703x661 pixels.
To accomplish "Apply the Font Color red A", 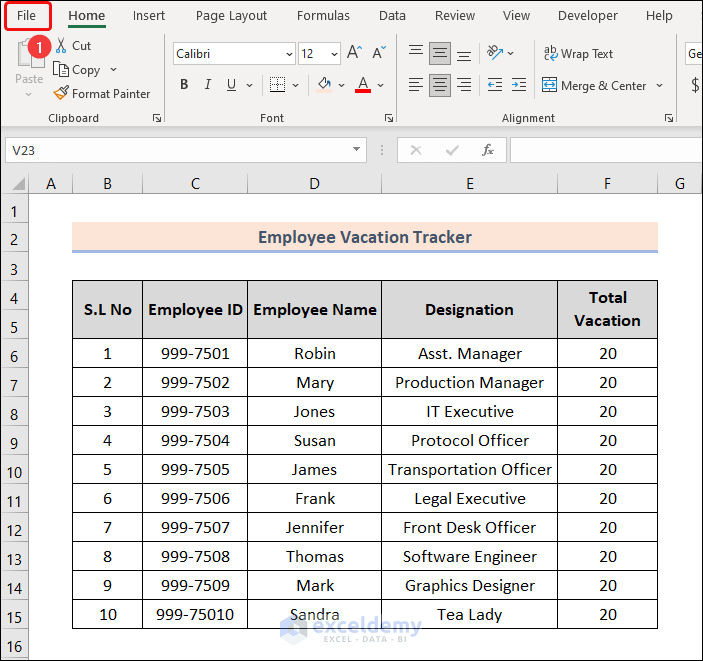I will [x=363, y=84].
